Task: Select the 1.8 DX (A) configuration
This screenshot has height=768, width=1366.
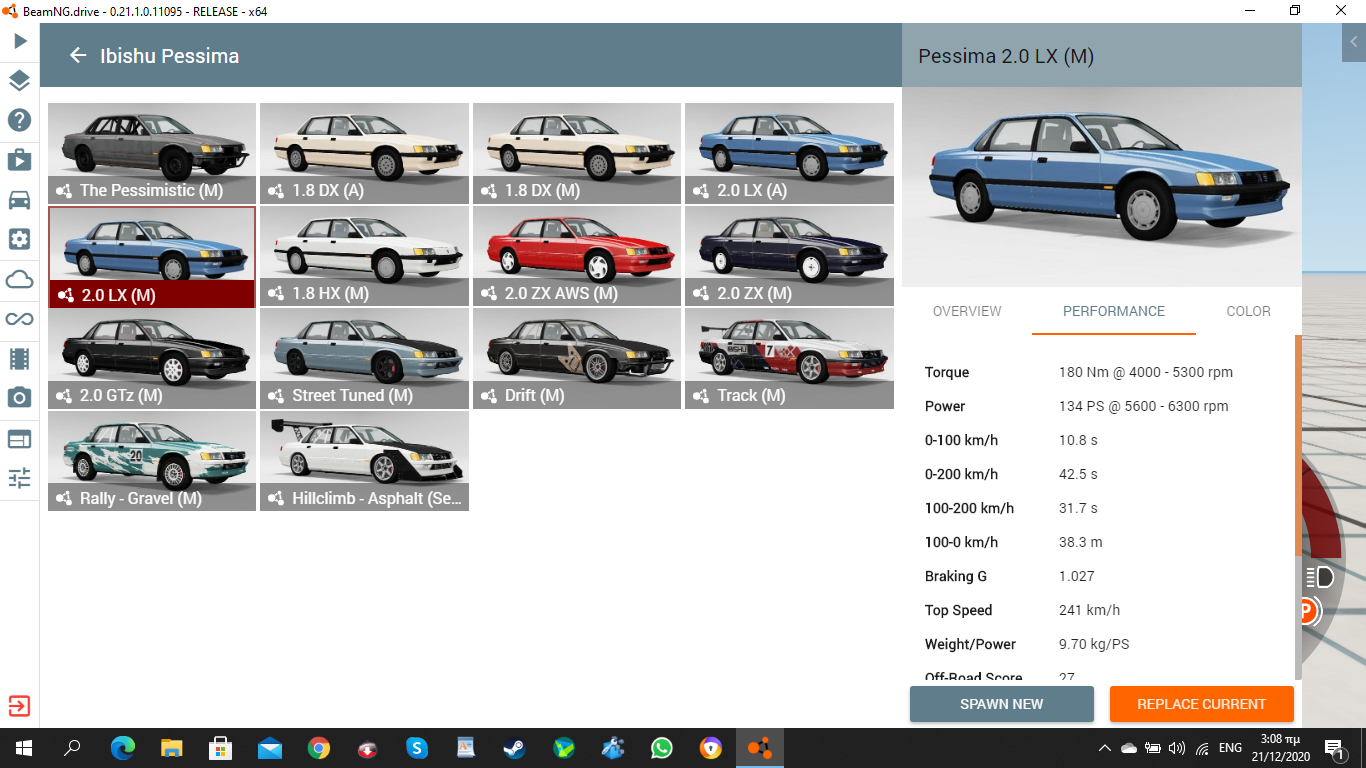Action: [364, 154]
